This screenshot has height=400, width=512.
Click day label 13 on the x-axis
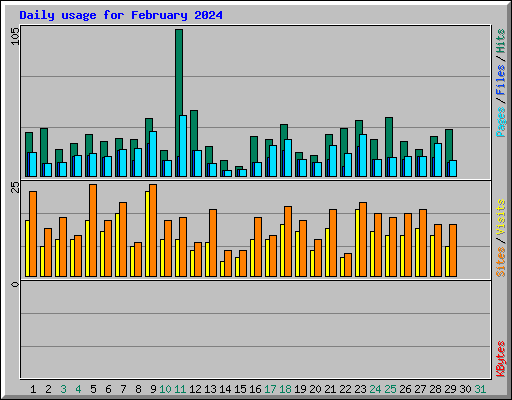click(x=210, y=389)
